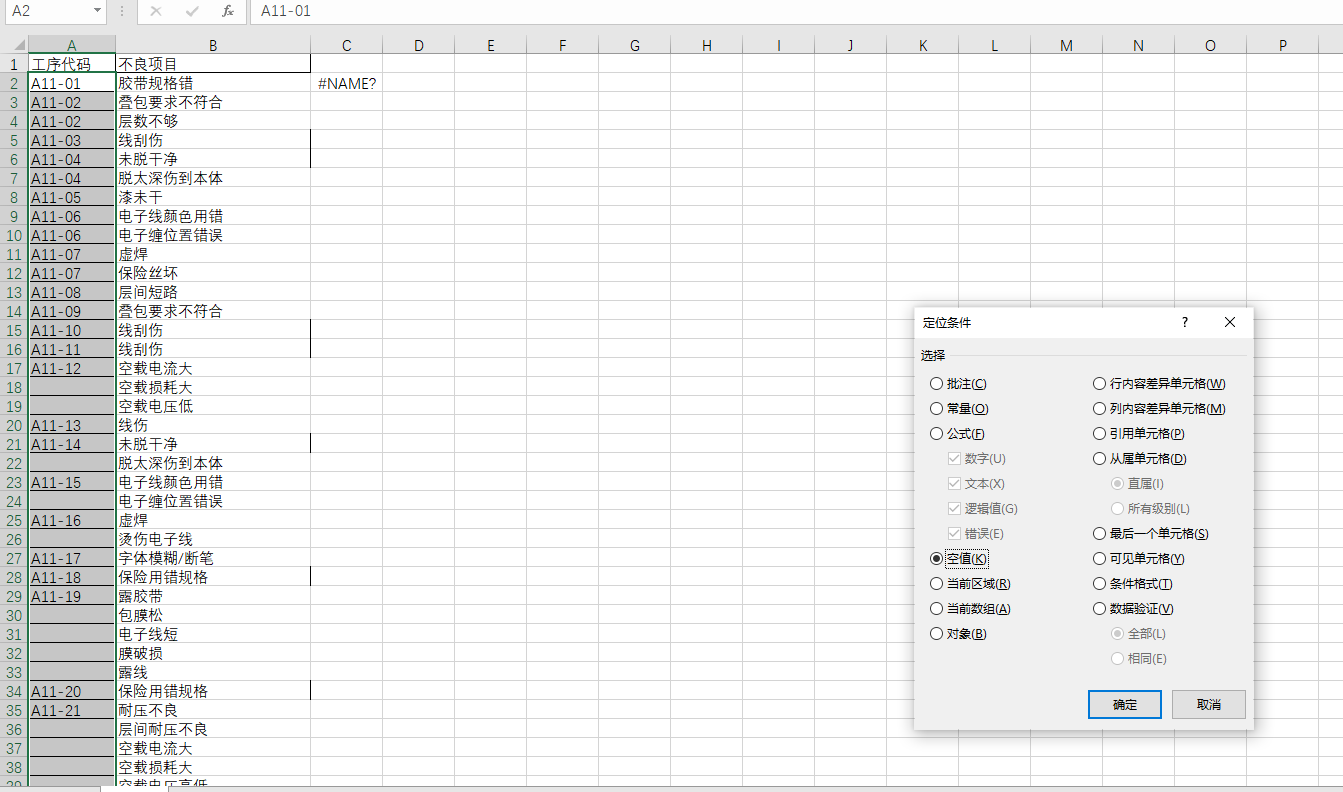Select column A header
The width and height of the screenshot is (1343, 792).
72,45
